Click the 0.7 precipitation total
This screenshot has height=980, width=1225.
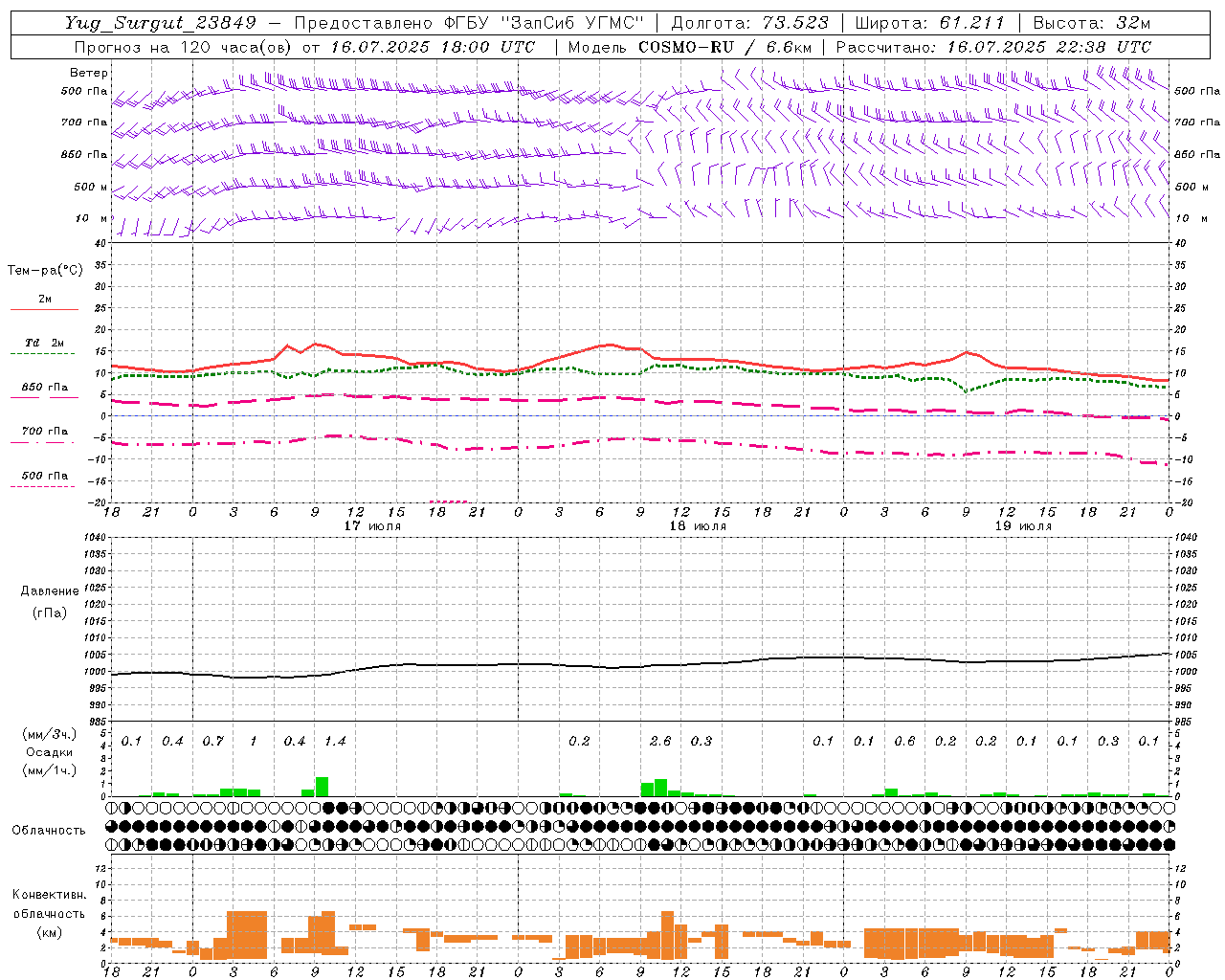click(x=212, y=742)
